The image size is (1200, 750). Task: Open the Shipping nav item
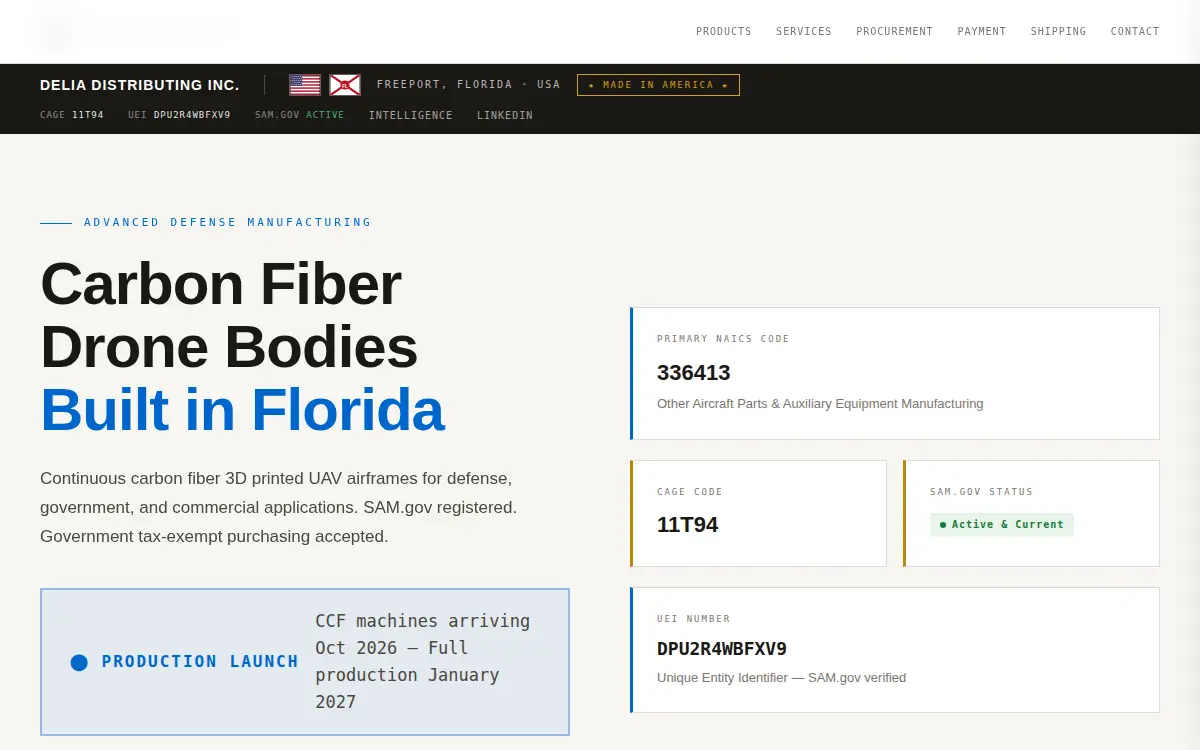coord(1058,32)
